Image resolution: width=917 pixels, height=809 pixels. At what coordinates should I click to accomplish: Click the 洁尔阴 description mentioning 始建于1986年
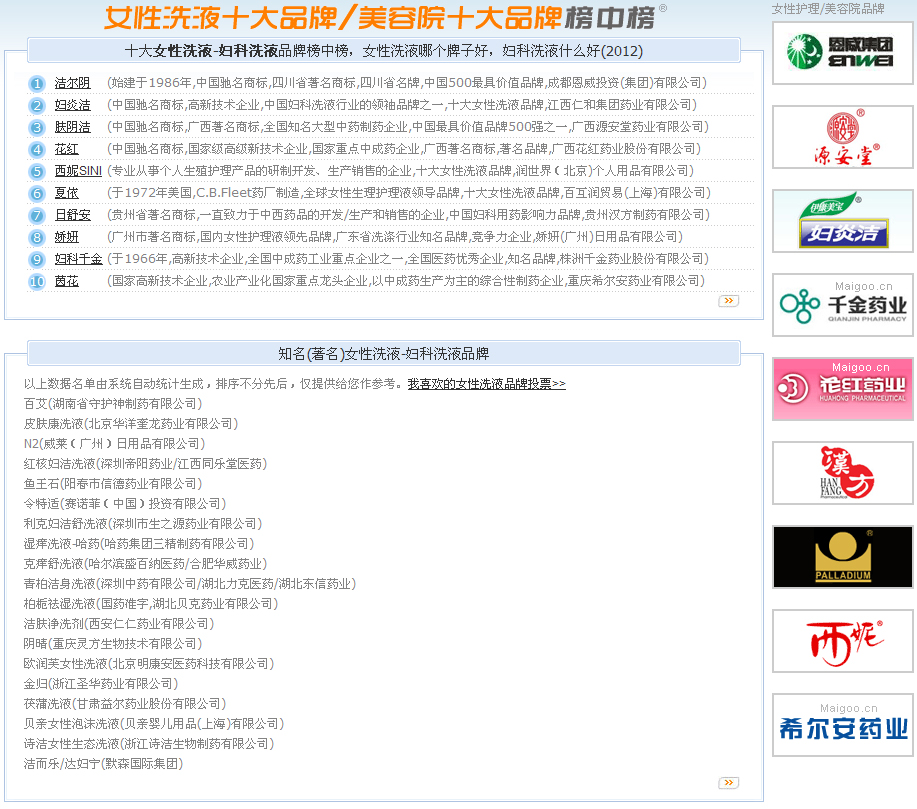pyautogui.click(x=407, y=83)
